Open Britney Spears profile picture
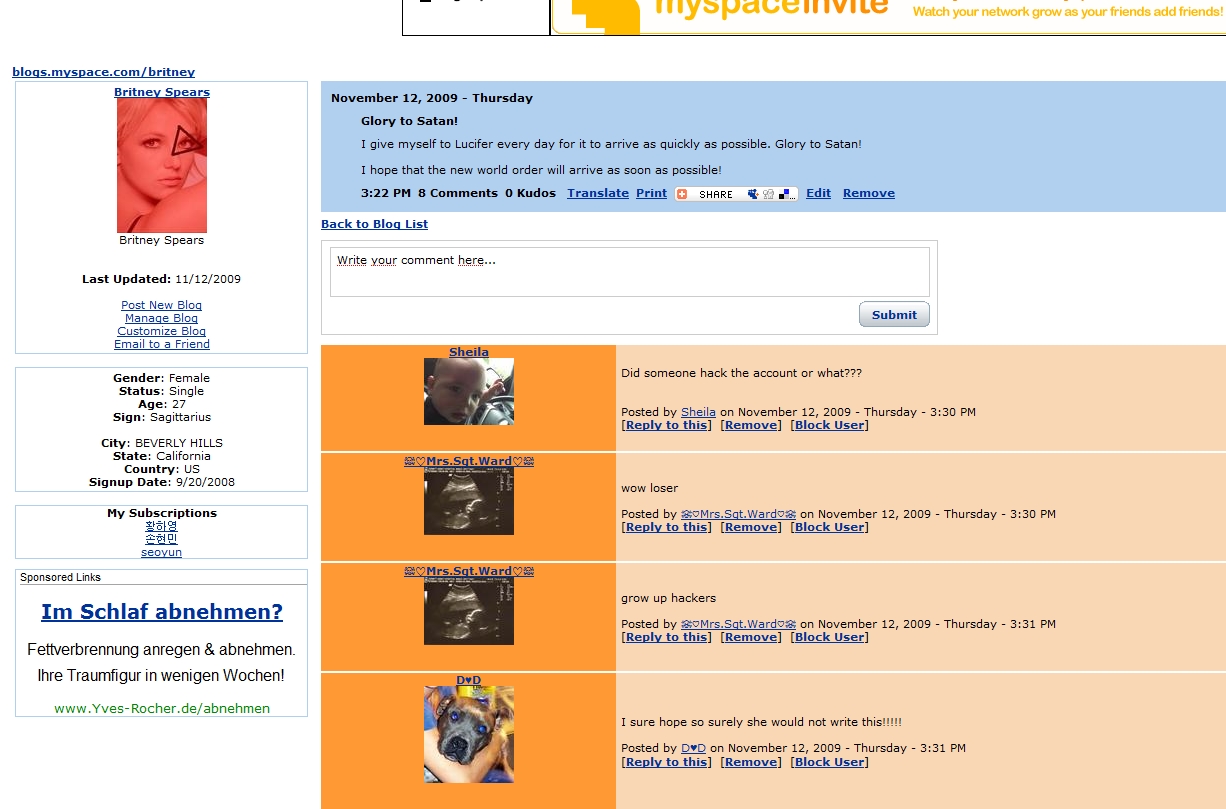 click(x=162, y=165)
